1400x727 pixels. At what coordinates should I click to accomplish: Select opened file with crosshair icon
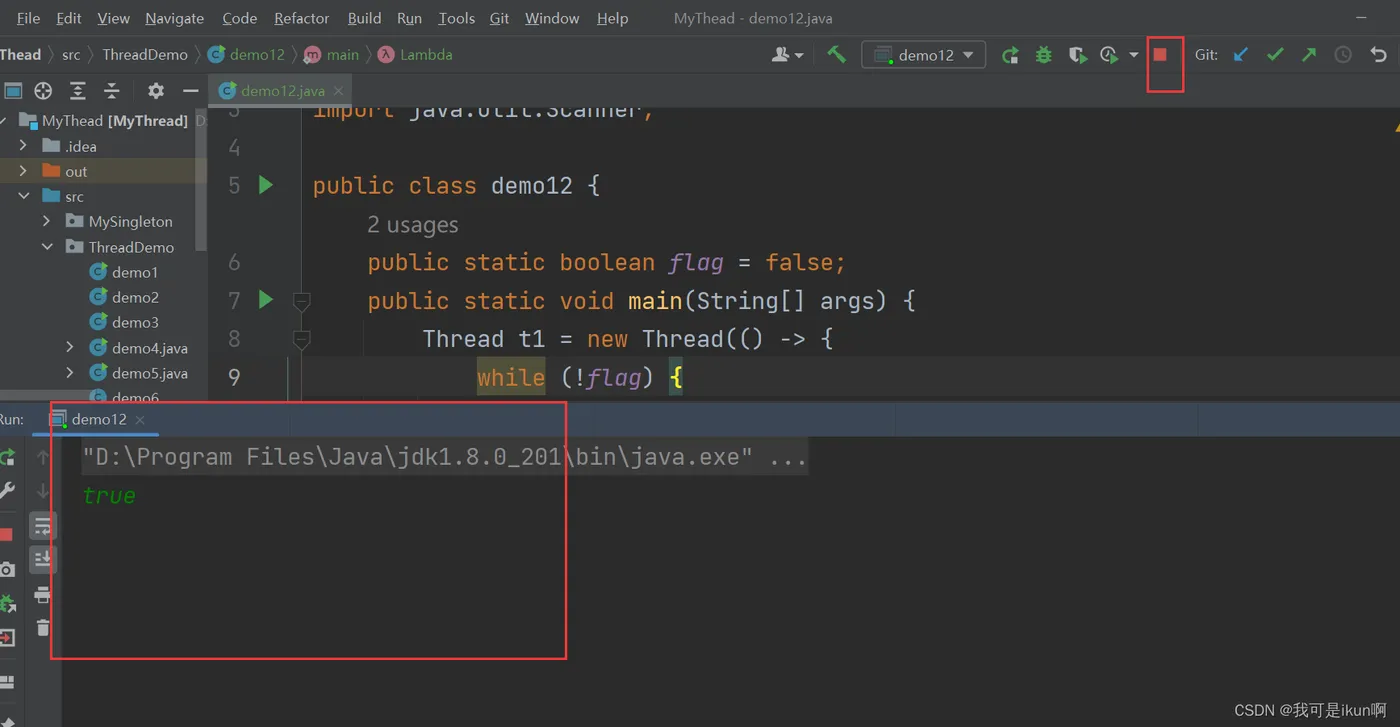43,91
